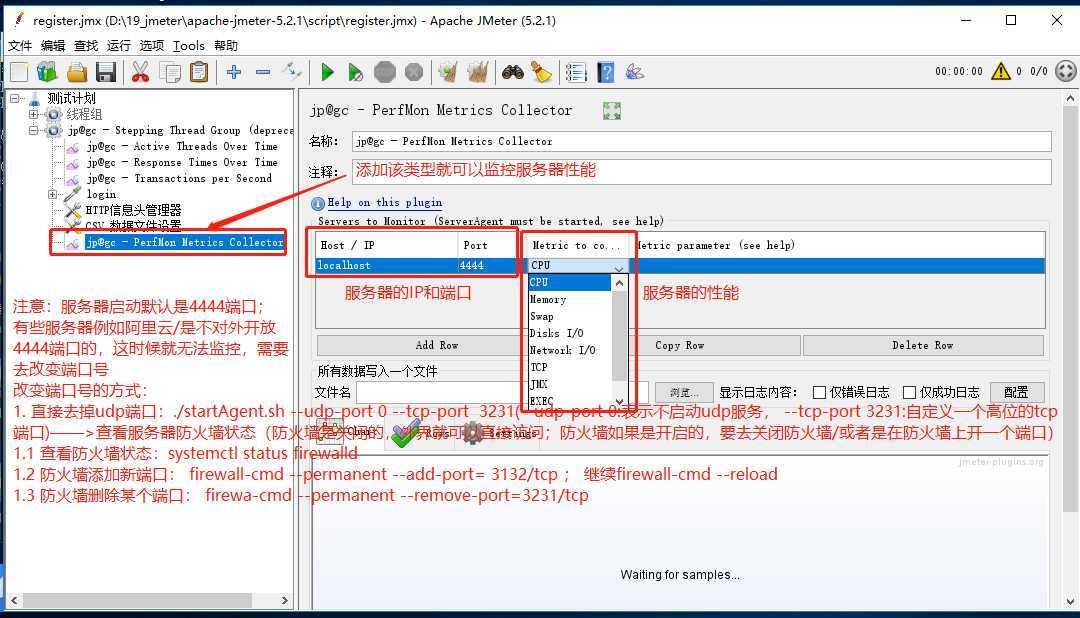1080x618 pixels.
Task: Click the Cut scissors icon
Action: click(x=141, y=72)
